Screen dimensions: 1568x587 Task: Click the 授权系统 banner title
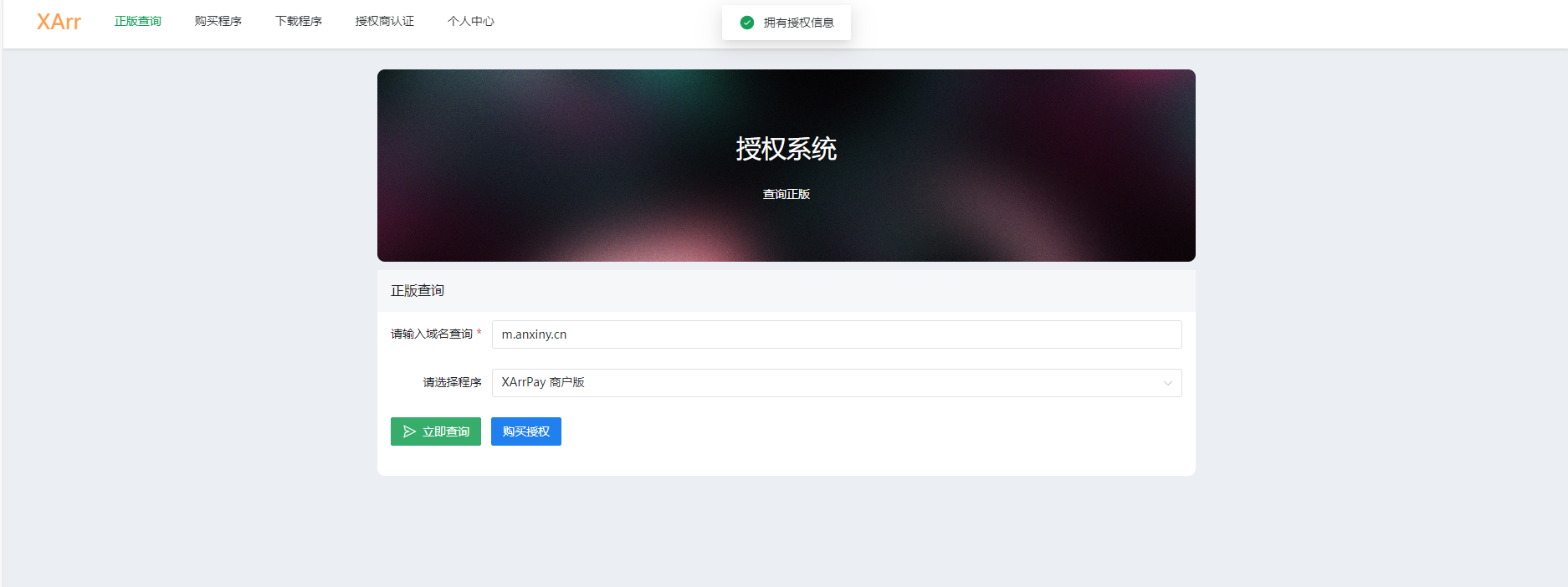[787, 149]
